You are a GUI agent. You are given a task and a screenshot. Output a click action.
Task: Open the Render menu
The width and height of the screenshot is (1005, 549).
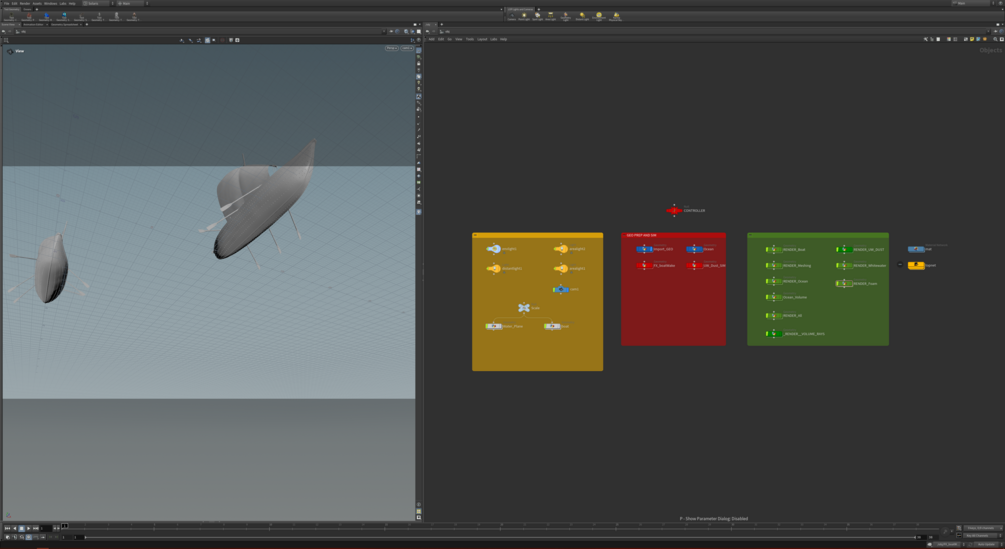click(x=24, y=3)
